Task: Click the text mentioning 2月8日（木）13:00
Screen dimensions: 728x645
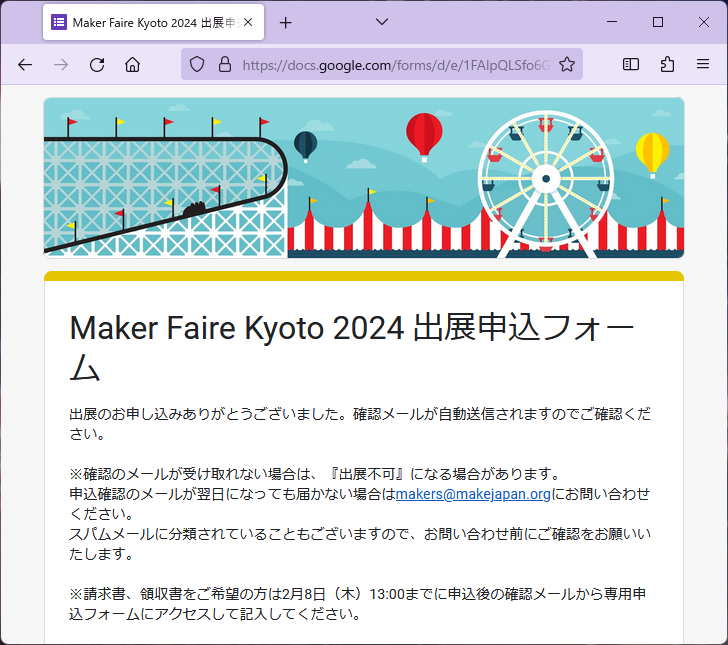Action: pyautogui.click(x=358, y=604)
